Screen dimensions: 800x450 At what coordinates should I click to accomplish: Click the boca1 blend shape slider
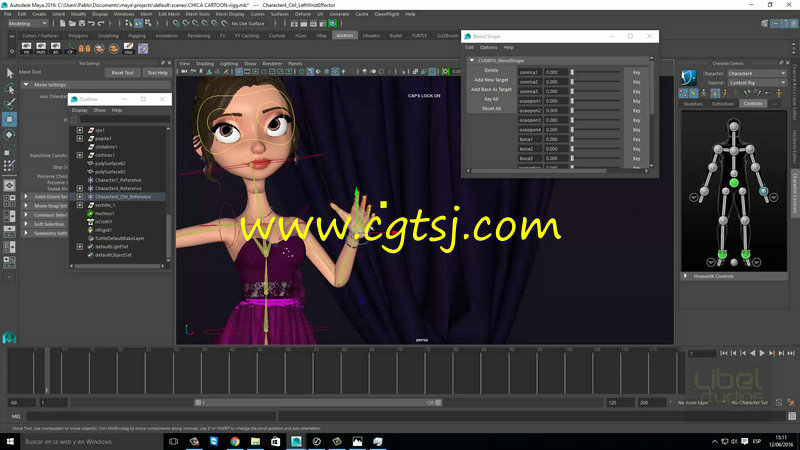(595, 139)
